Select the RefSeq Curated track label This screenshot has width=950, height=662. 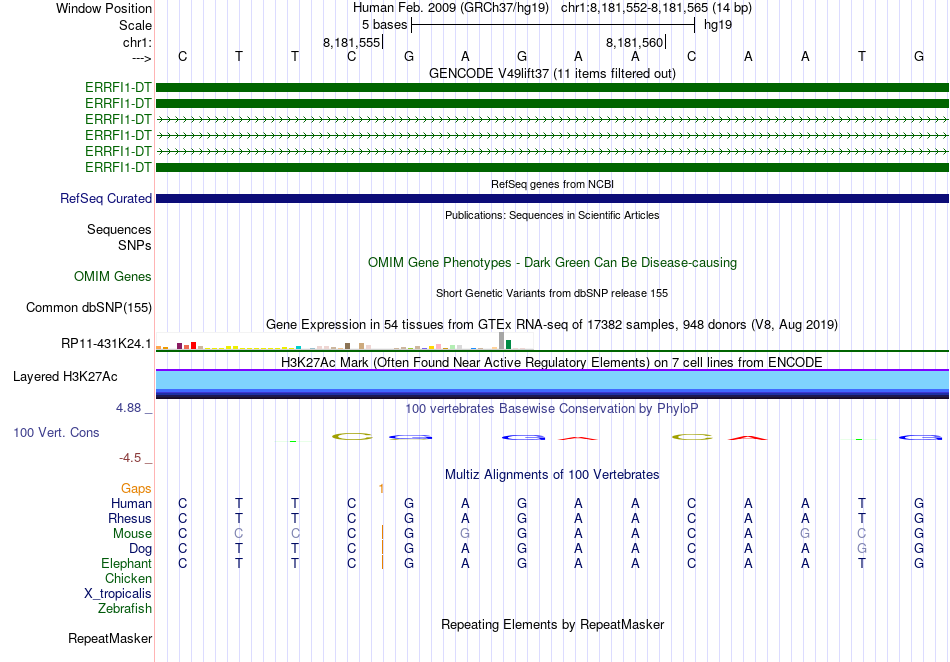click(106, 199)
